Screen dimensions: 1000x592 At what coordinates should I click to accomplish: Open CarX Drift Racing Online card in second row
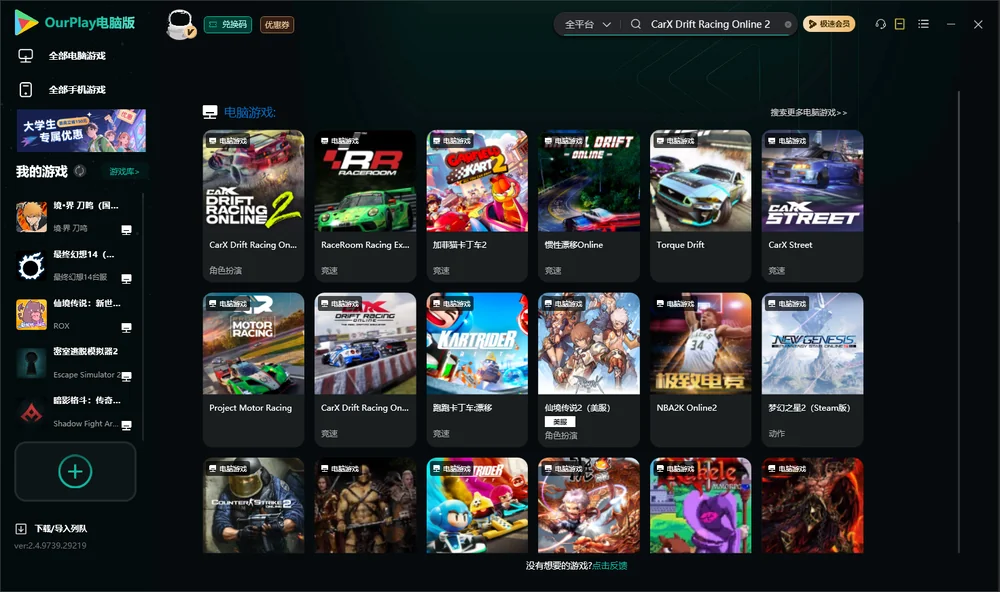[365, 369]
